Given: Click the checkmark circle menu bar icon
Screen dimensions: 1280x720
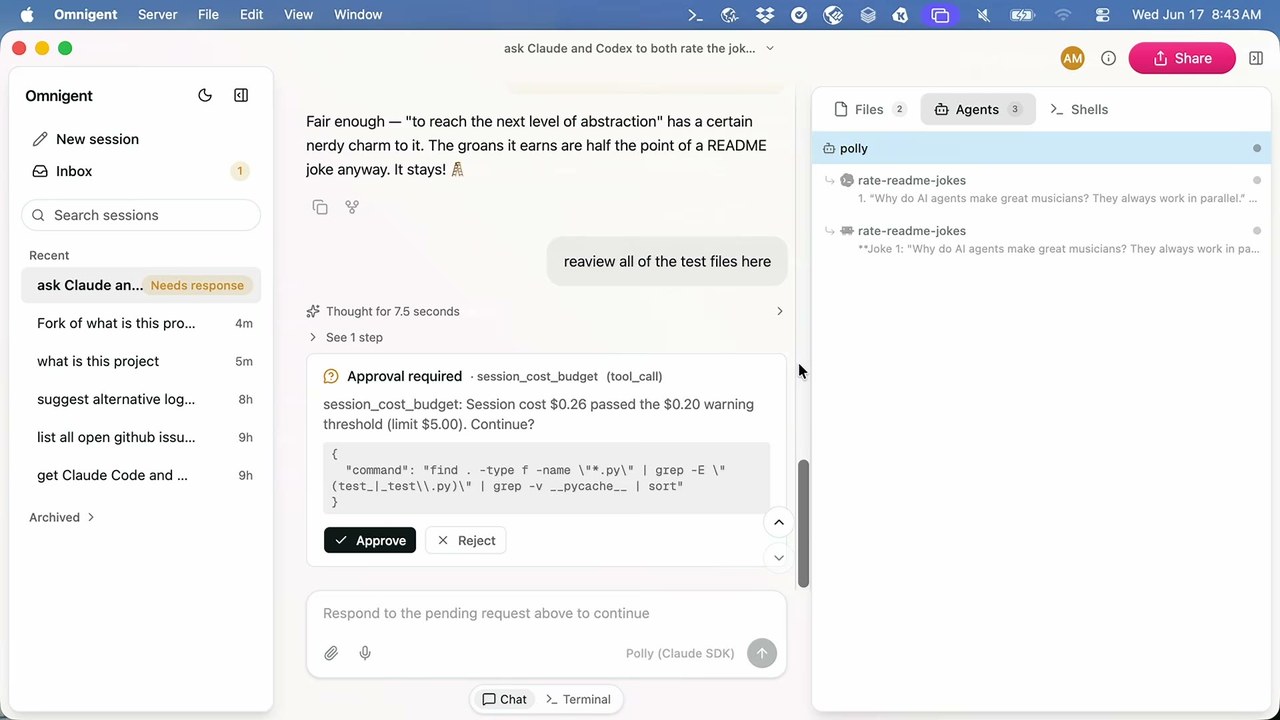Looking at the screenshot, I should tap(799, 14).
